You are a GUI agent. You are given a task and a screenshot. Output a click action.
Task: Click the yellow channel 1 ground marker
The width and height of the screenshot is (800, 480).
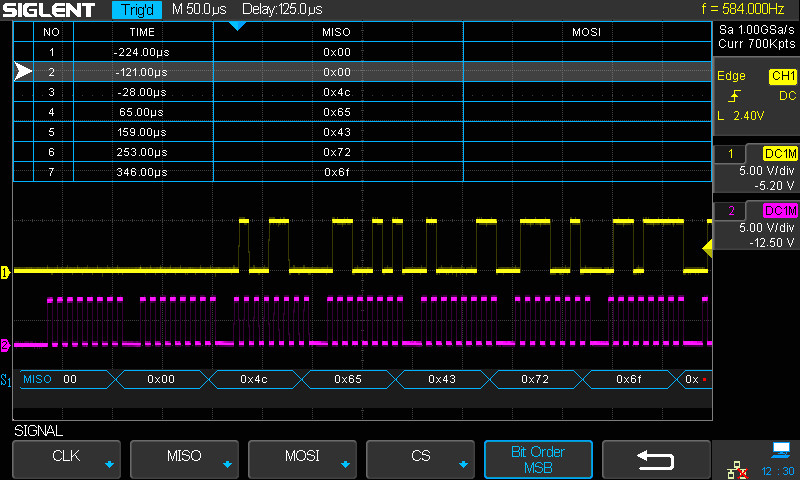click(x=5, y=271)
